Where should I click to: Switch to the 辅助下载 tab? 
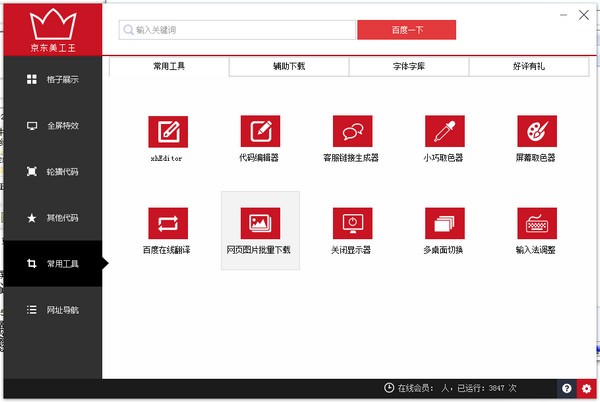tap(289, 67)
